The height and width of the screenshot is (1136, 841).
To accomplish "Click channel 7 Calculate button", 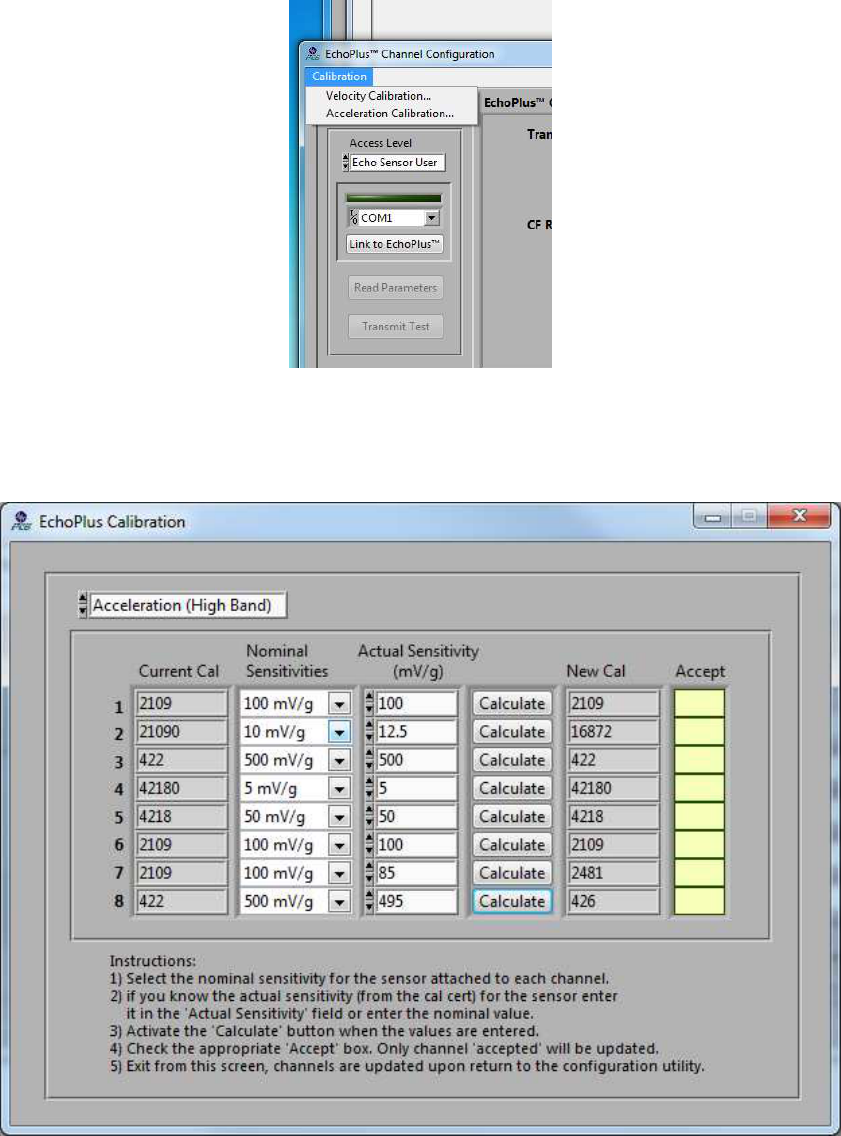I will pyautogui.click(x=511, y=873).
